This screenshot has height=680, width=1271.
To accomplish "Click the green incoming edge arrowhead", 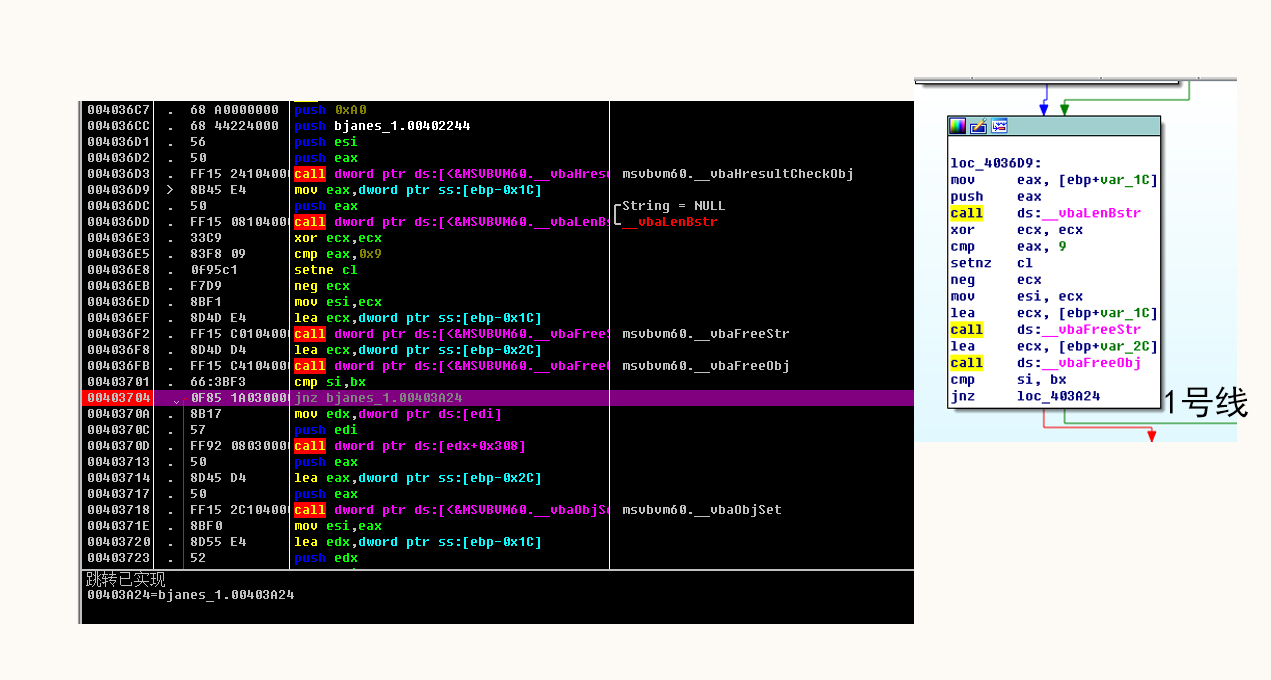I will (1064, 110).
